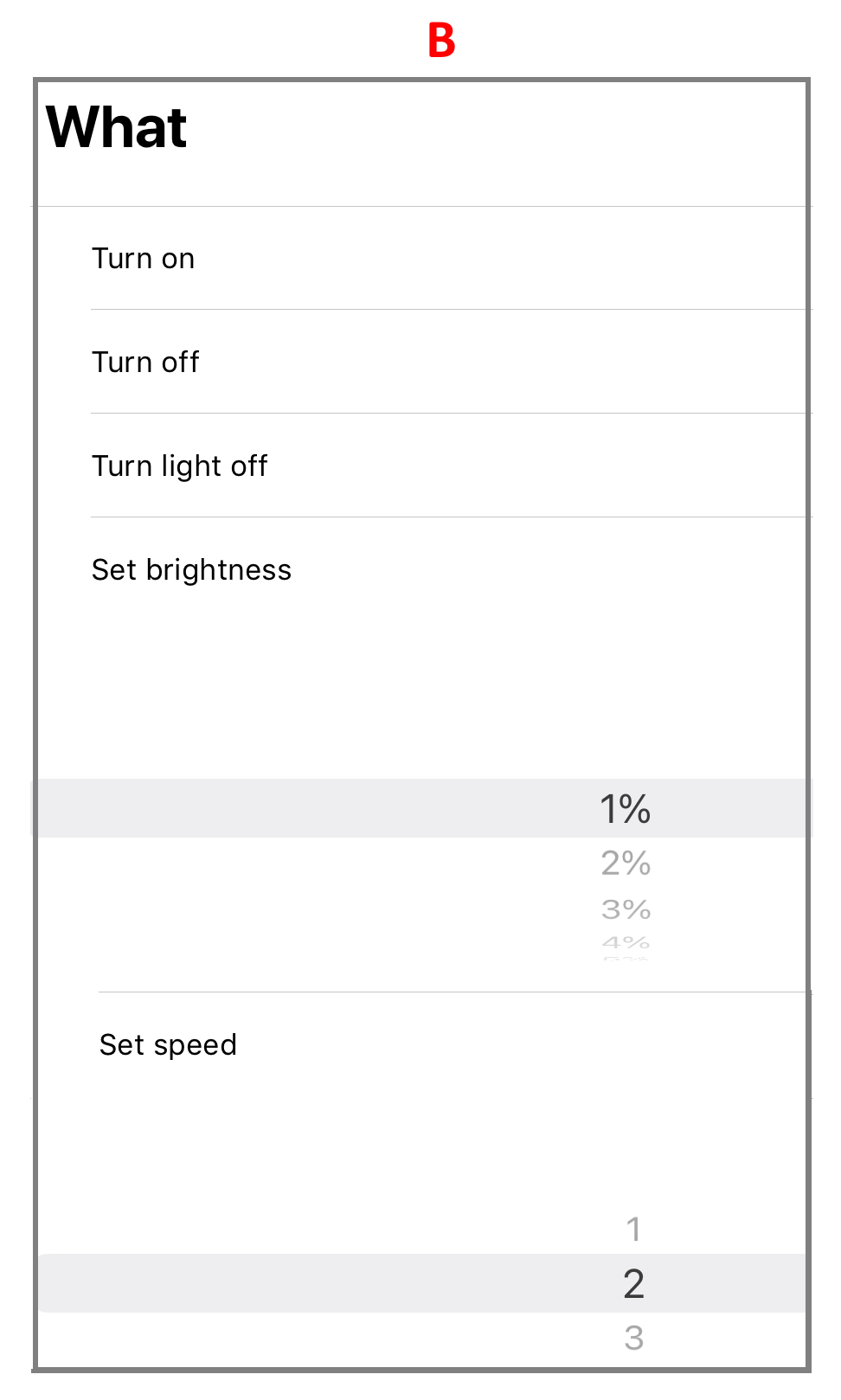
Task: Tap the Turn light off option
Action: 422,466
